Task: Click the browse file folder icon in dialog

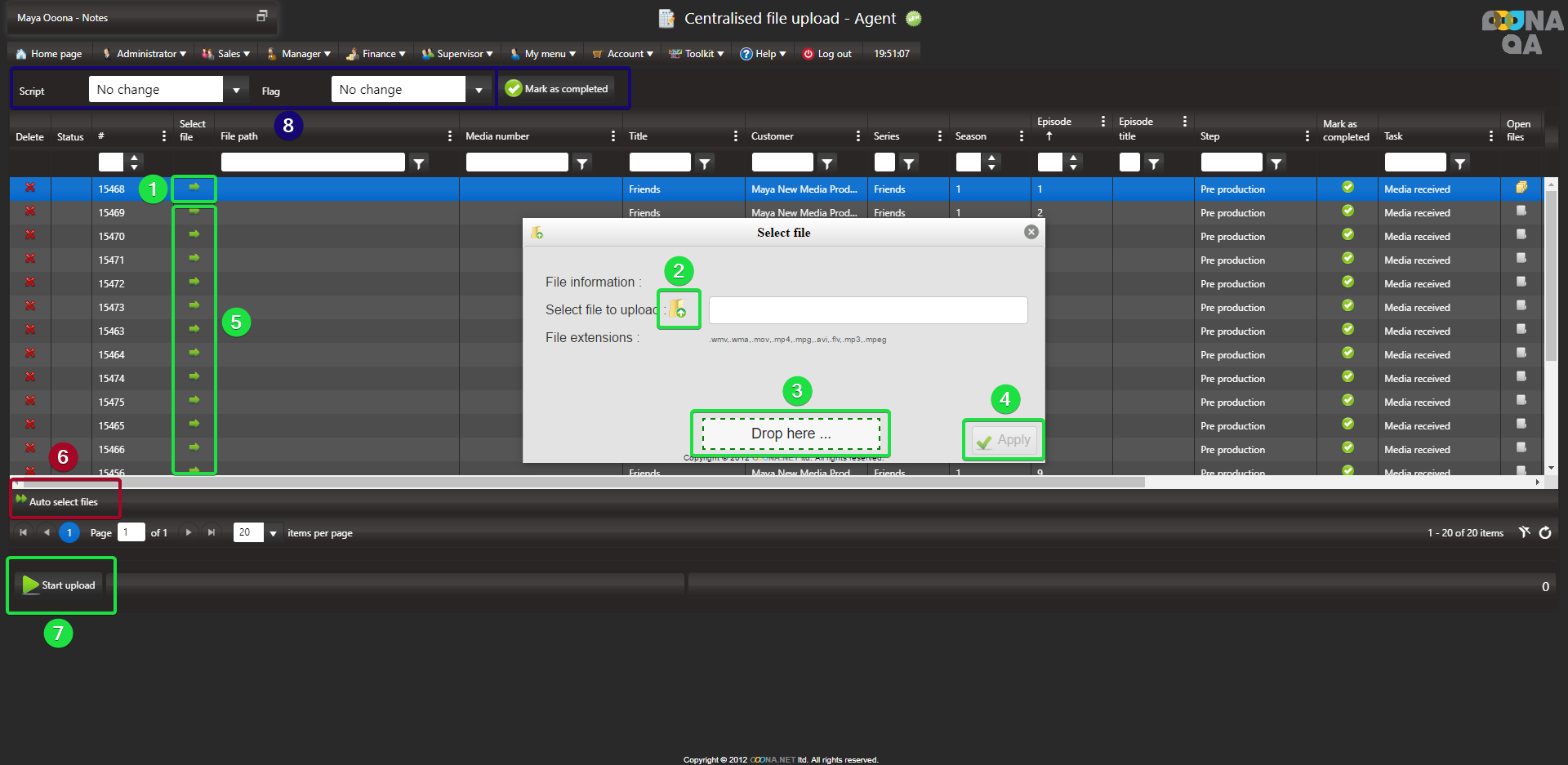Action: [678, 309]
